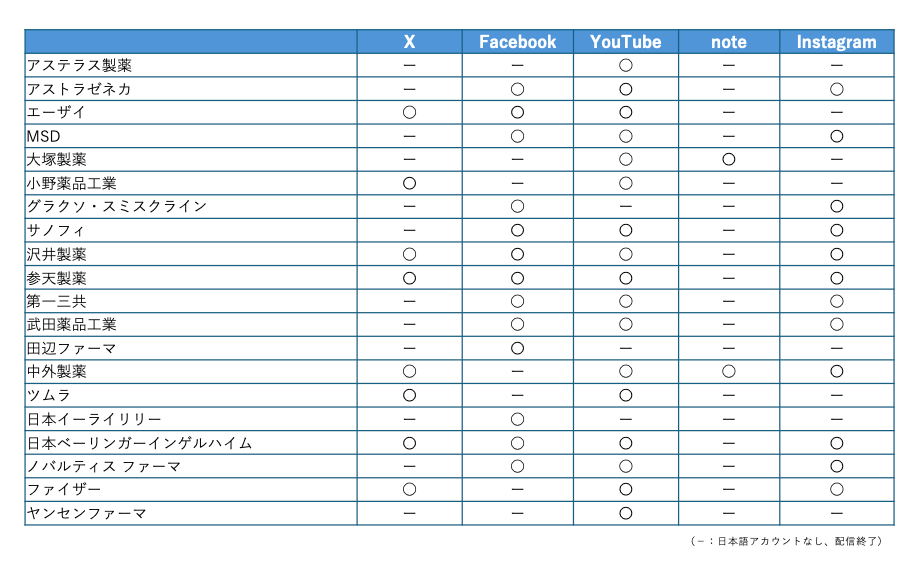Select the circle in ファイザー Instagram cell
The image size is (918, 572).
(836, 490)
